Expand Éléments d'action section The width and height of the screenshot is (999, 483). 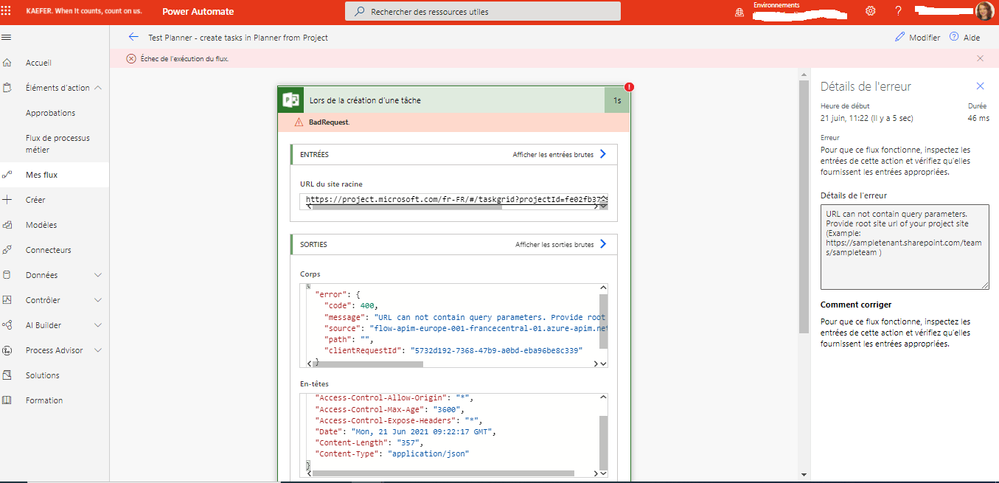(98, 88)
